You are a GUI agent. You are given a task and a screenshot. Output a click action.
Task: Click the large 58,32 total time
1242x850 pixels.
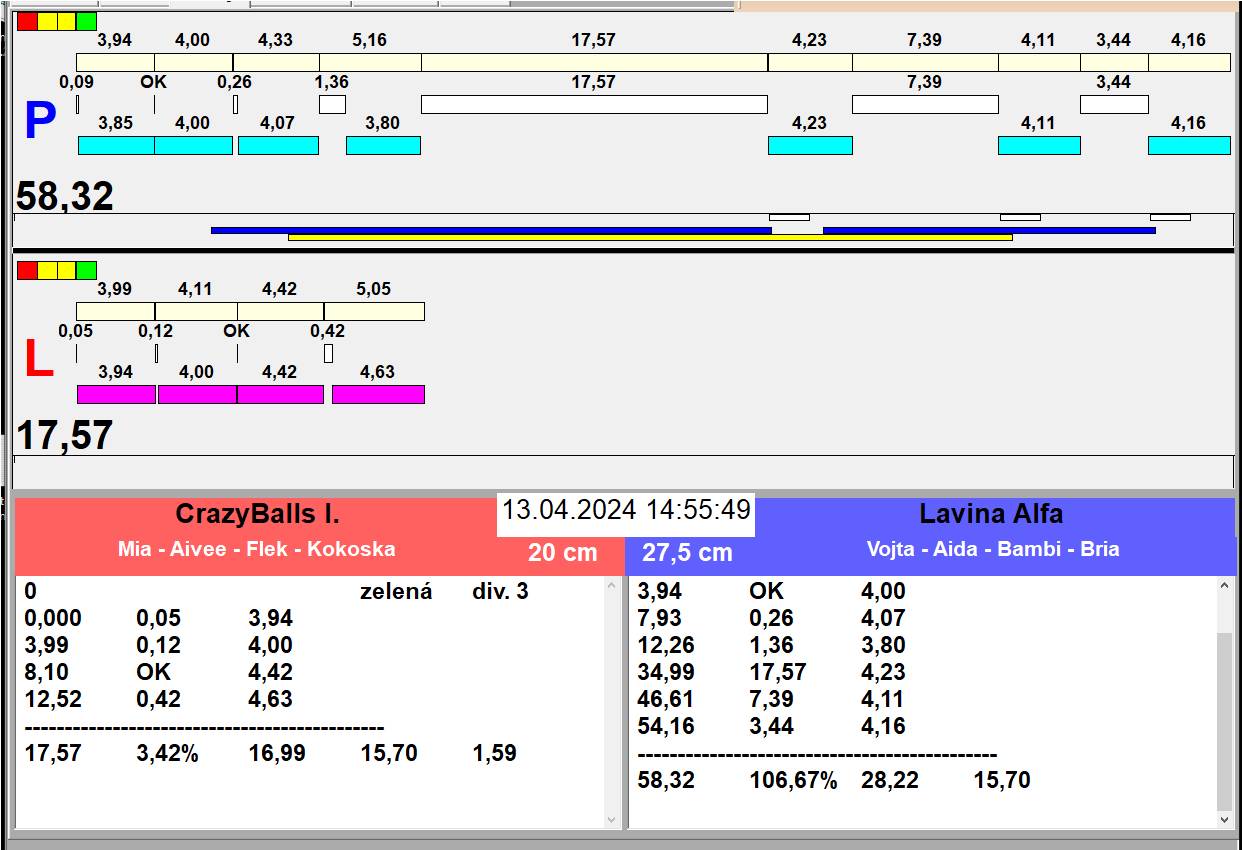click(x=65, y=196)
